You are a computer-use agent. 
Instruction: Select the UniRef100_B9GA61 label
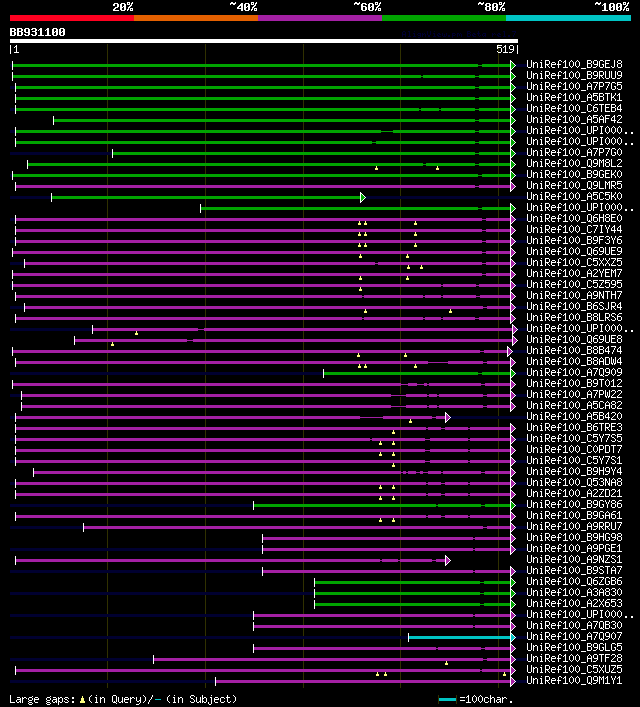574,515
